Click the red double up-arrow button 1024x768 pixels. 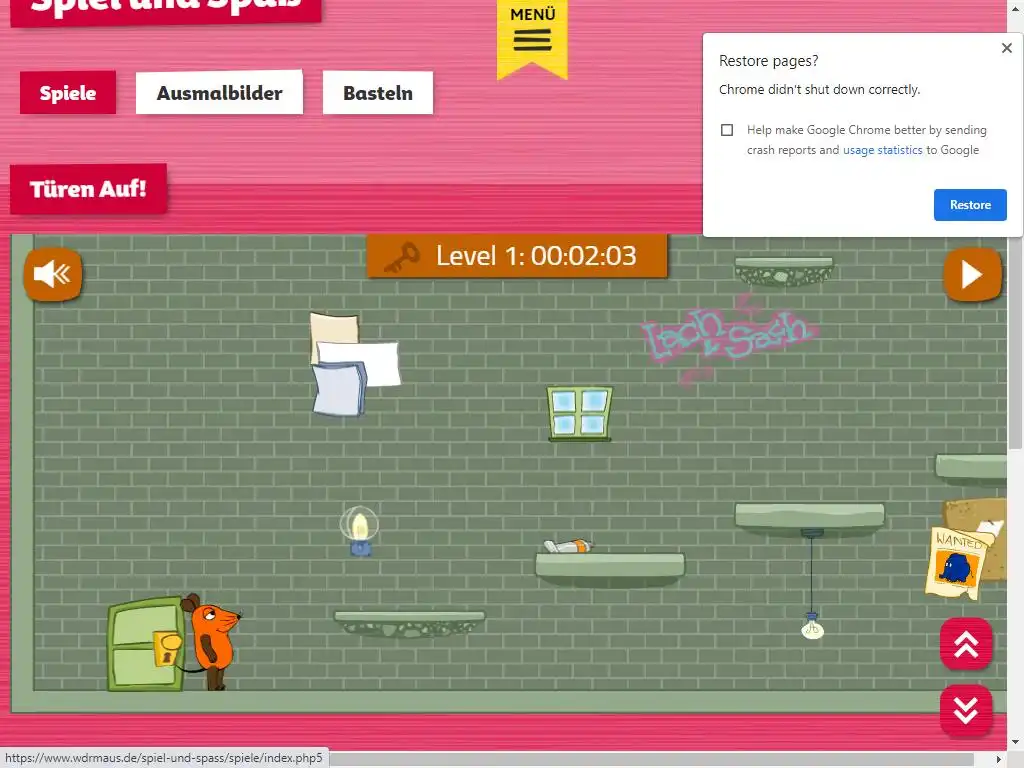coord(966,645)
